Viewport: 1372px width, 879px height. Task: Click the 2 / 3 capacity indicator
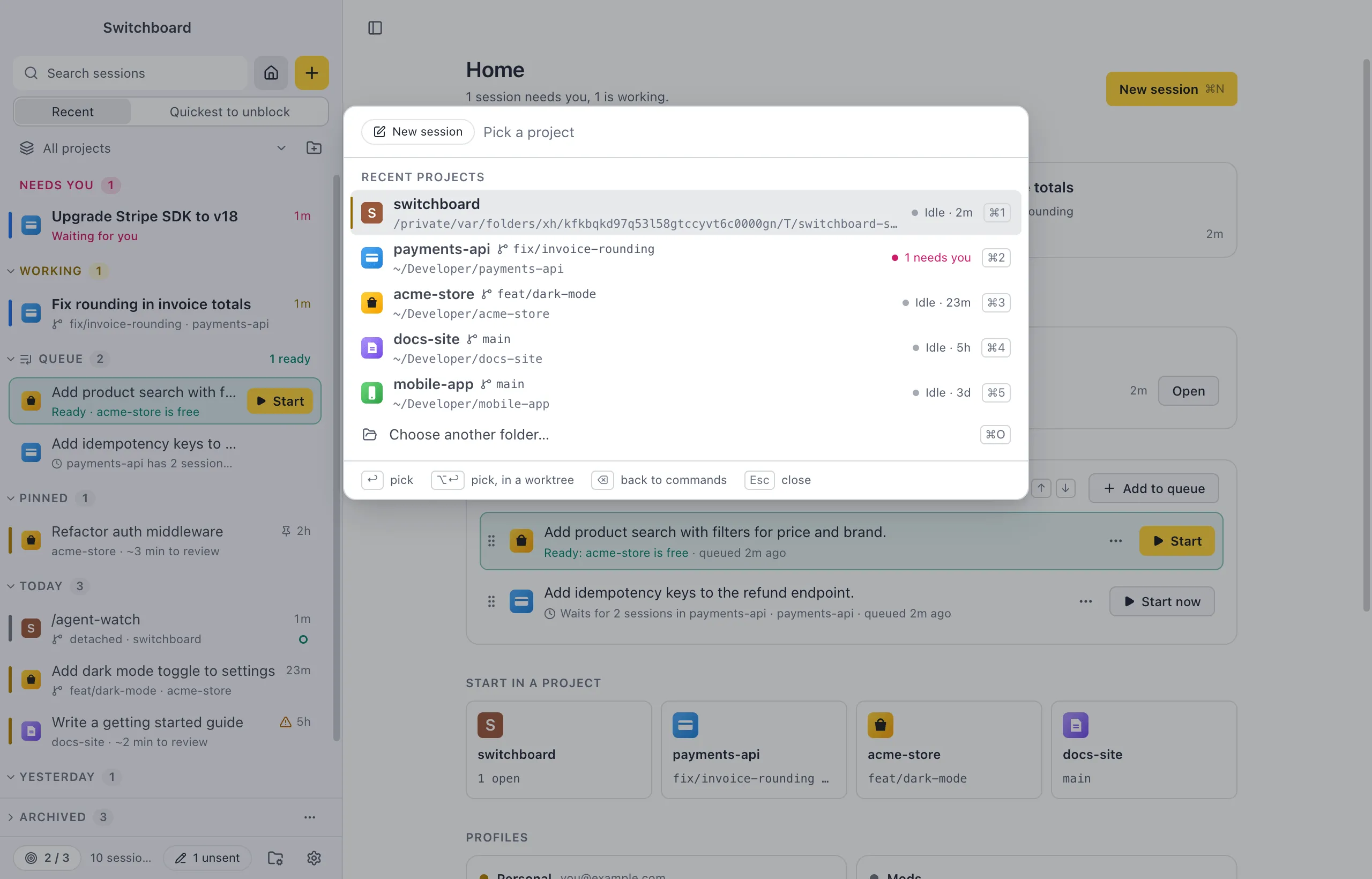tap(47, 858)
